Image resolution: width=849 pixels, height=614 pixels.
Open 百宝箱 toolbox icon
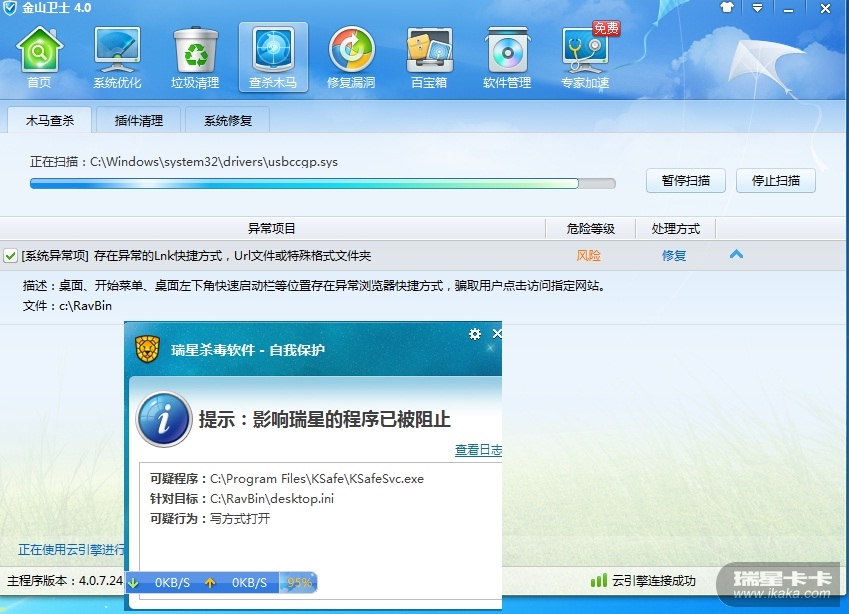[x=429, y=57]
